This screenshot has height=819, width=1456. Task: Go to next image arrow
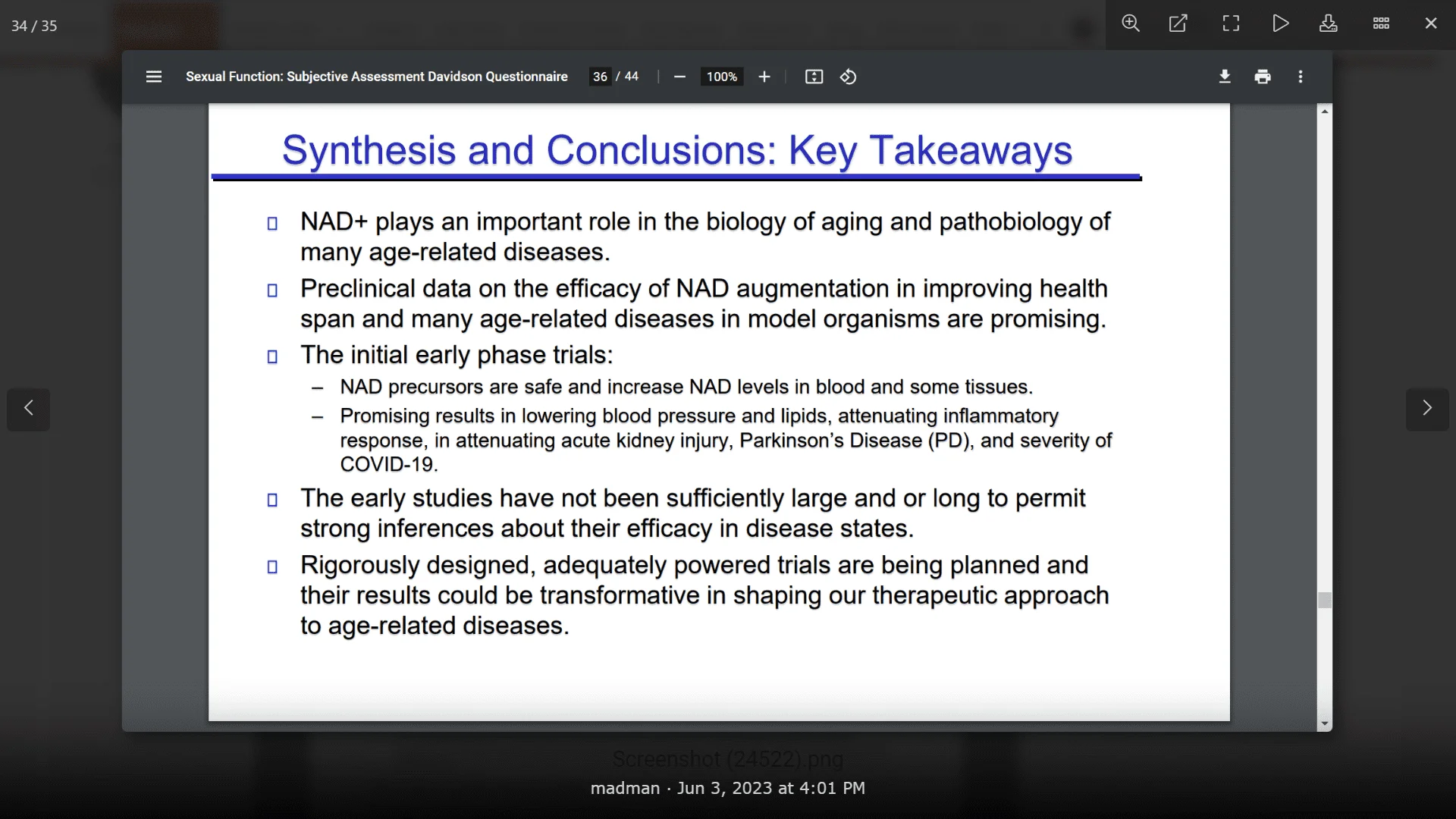pyautogui.click(x=1427, y=409)
